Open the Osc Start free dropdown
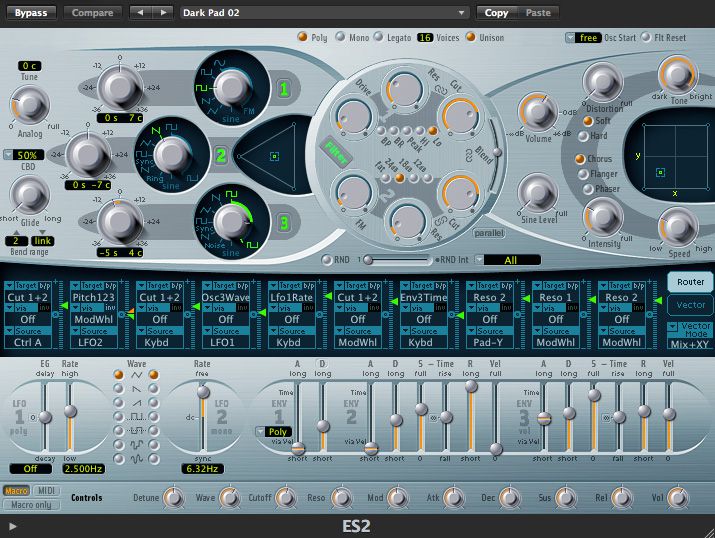 click(584, 38)
